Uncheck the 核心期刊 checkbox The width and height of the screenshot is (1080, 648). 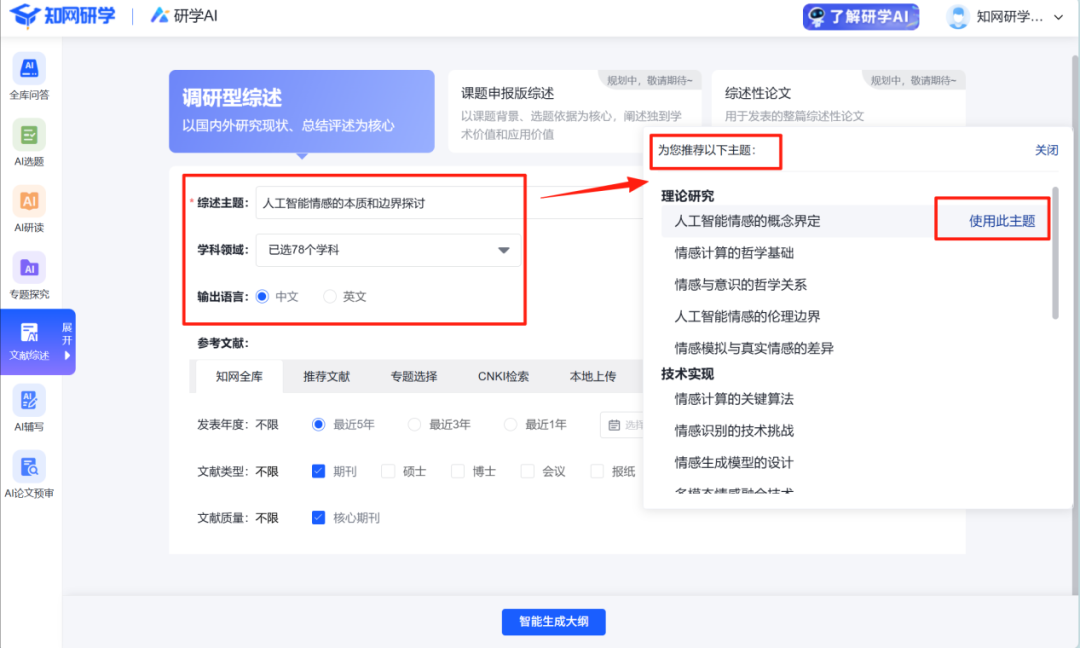pyautogui.click(x=319, y=518)
